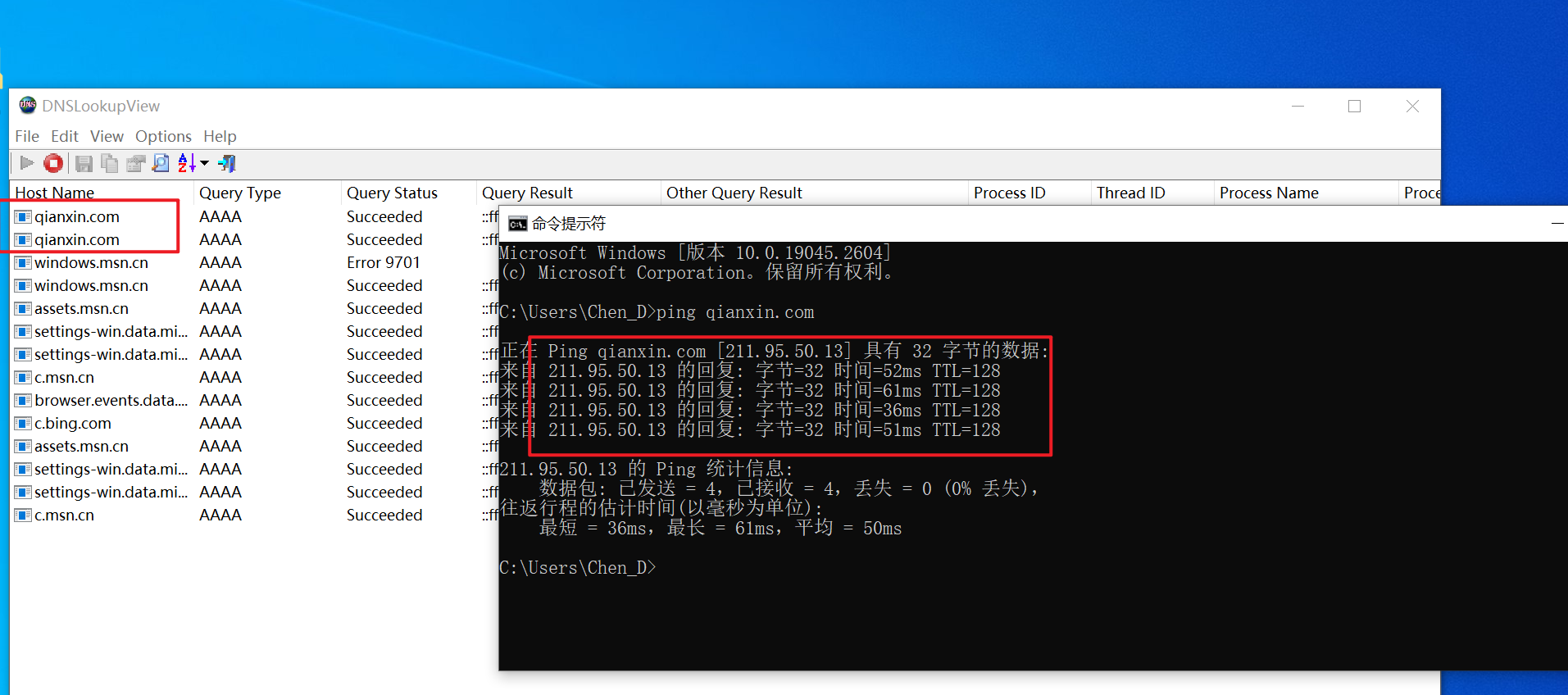Open the File menu
Image resolution: width=1568 pixels, height=695 pixels.
pos(27,136)
